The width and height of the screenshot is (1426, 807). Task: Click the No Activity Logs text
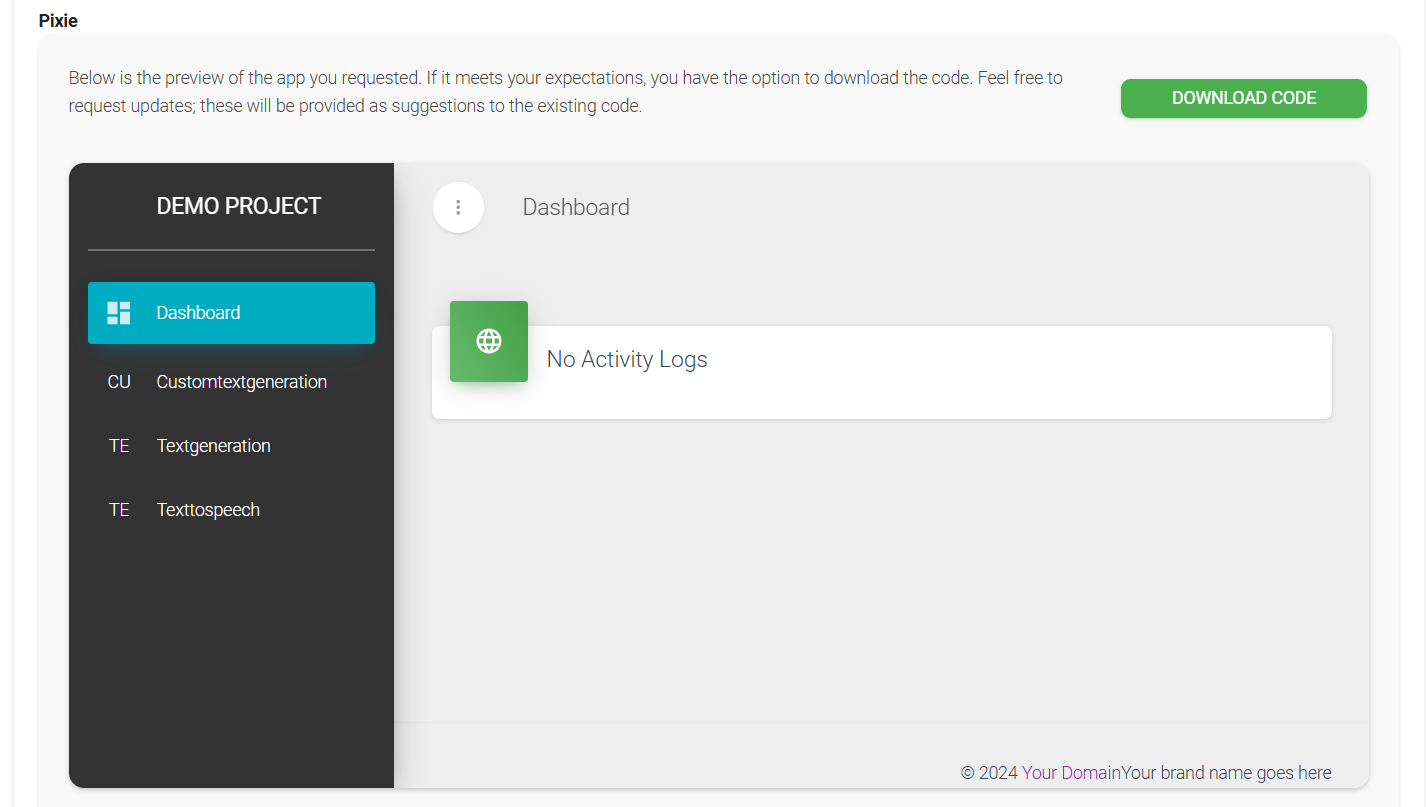627,359
